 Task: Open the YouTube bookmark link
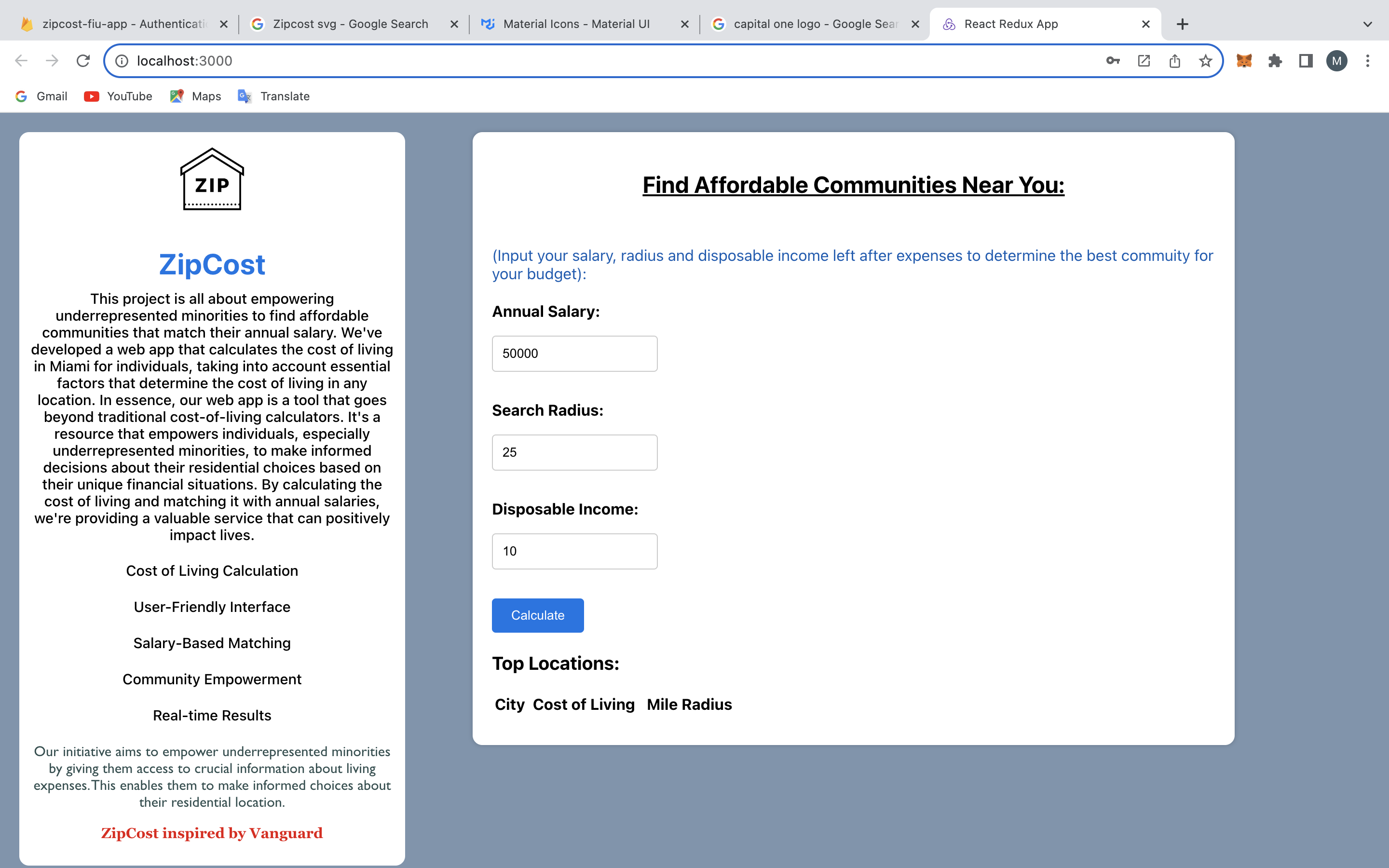click(x=118, y=96)
